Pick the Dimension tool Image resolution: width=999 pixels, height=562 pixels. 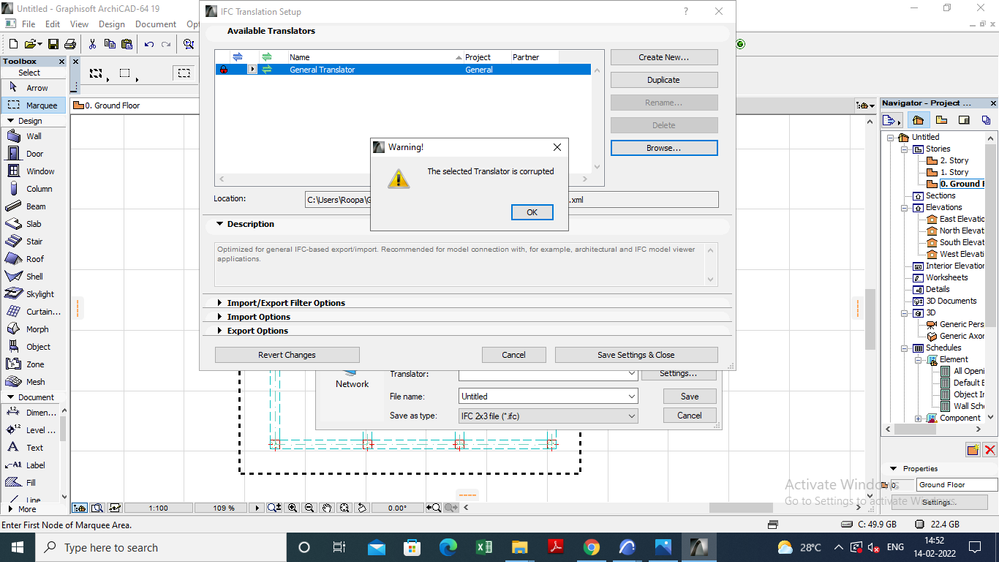click(31, 412)
